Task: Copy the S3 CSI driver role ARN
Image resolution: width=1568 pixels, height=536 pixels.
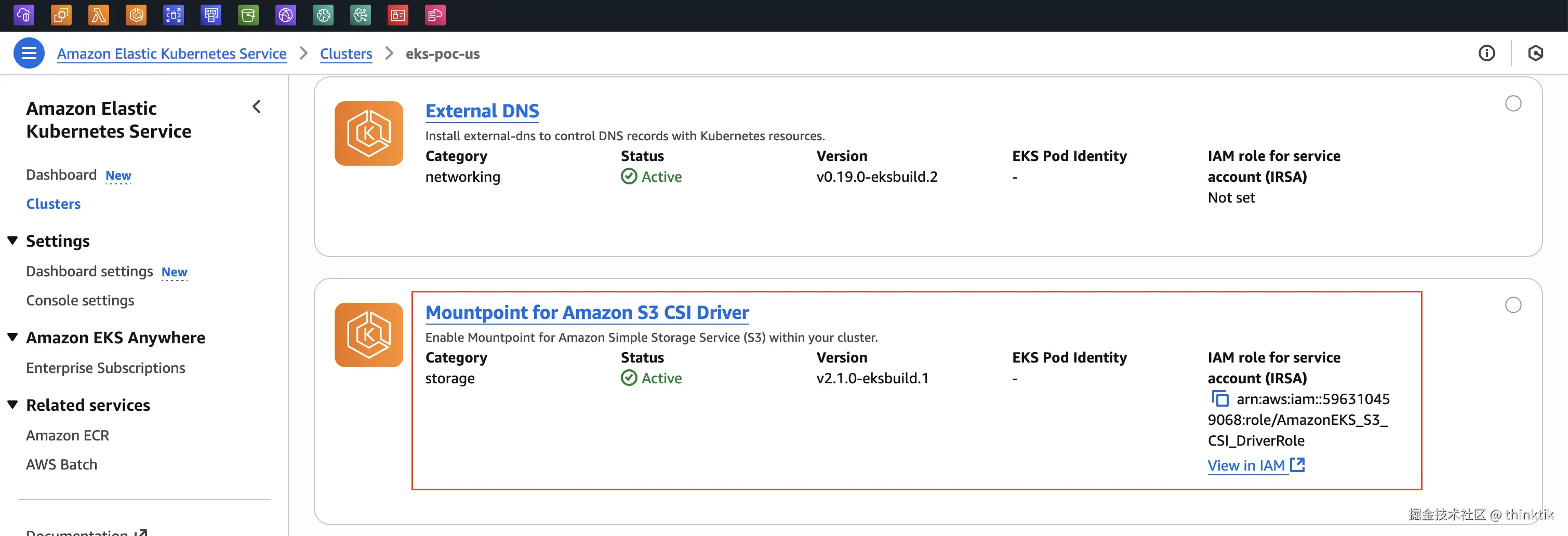Action: [1220, 399]
